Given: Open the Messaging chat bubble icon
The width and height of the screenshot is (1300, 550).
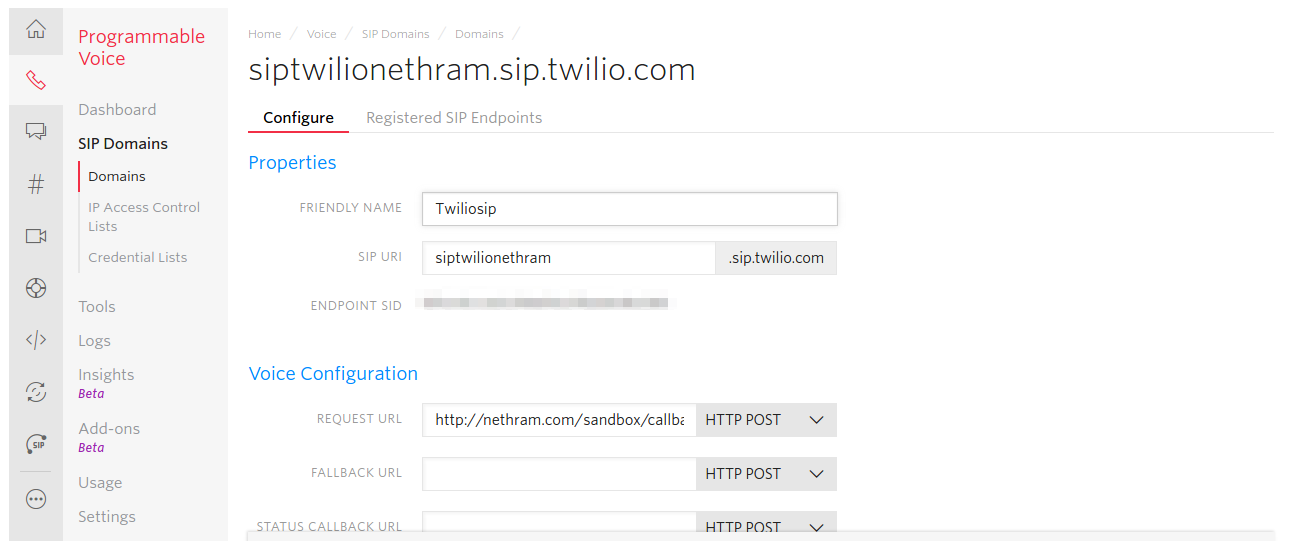Looking at the screenshot, I should click(36, 131).
